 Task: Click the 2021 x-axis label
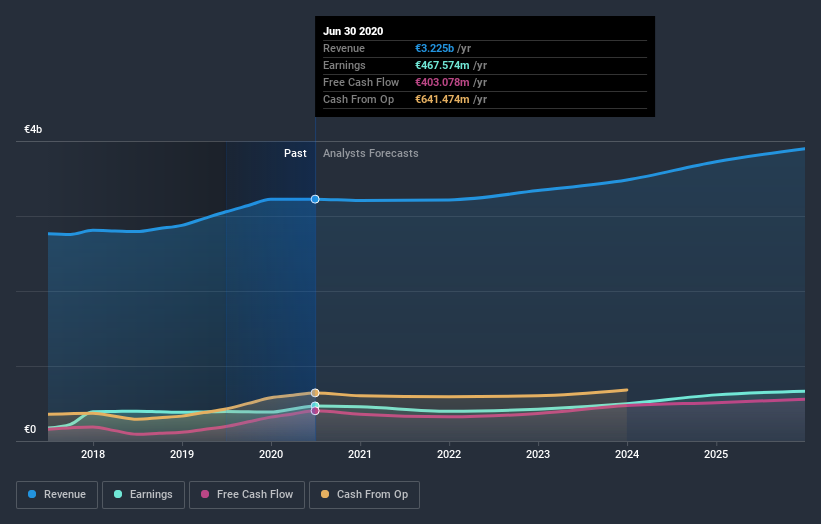click(360, 454)
